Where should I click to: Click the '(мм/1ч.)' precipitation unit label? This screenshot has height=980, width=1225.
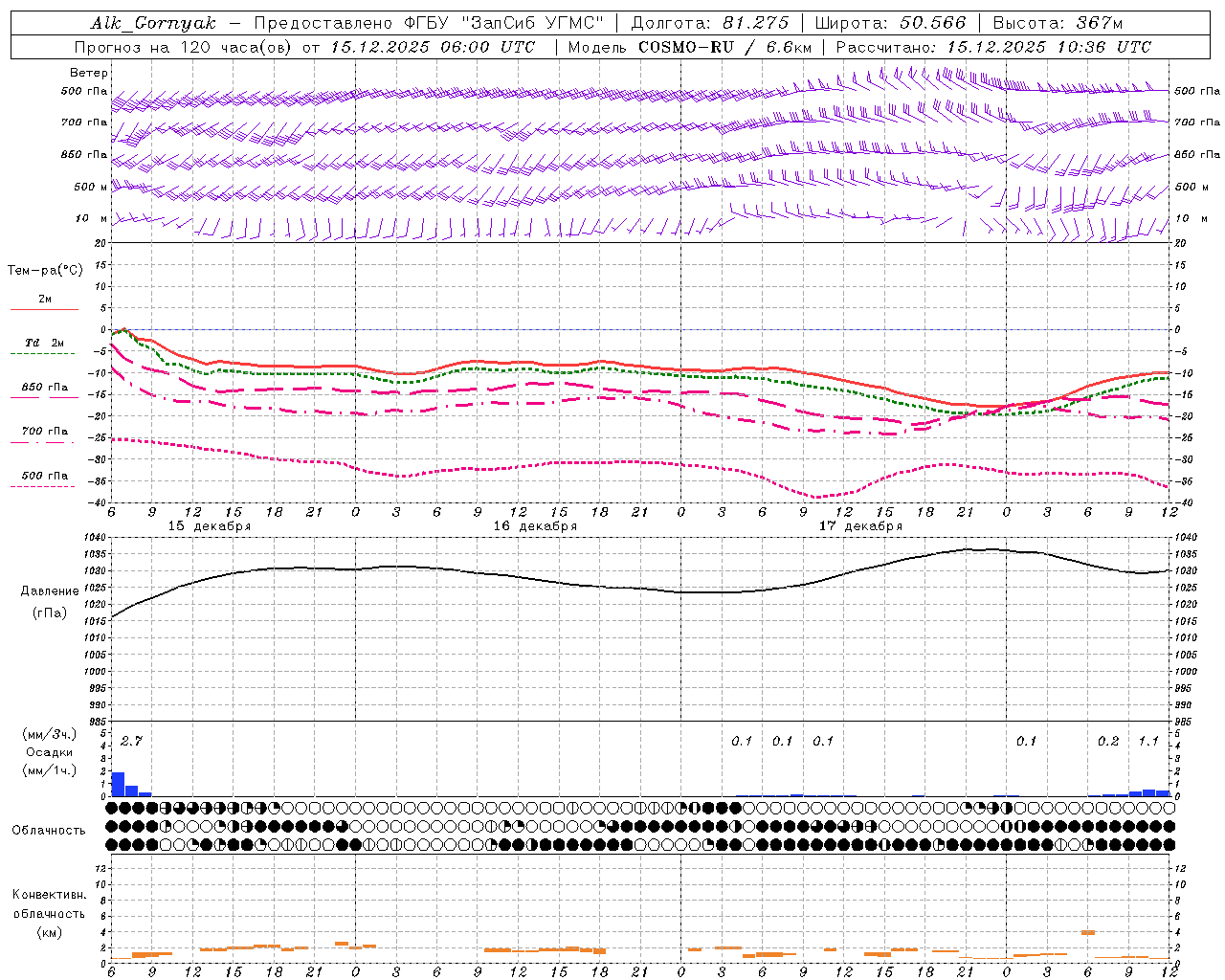pos(49,770)
